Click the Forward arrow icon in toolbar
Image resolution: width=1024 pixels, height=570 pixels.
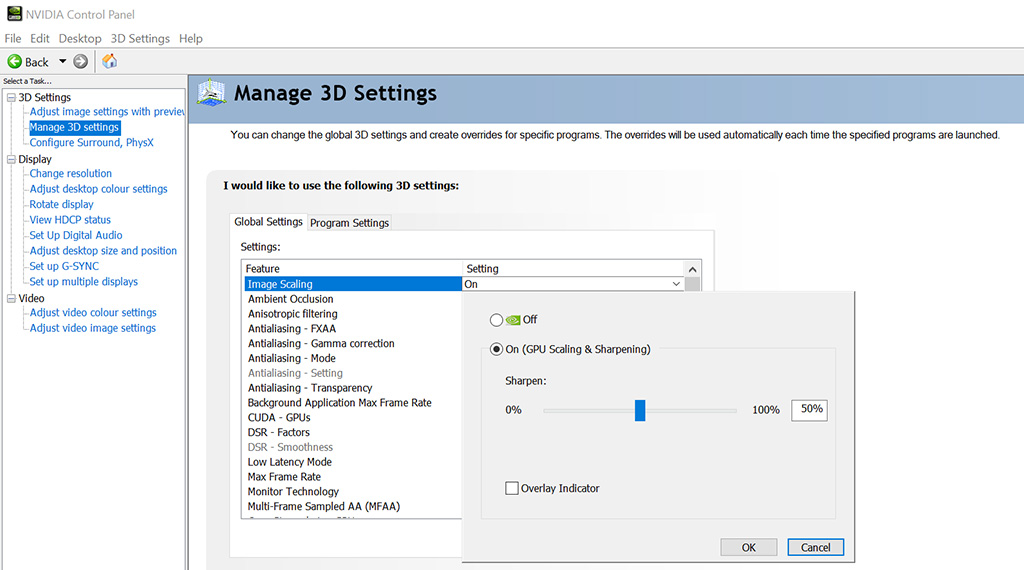[80, 61]
